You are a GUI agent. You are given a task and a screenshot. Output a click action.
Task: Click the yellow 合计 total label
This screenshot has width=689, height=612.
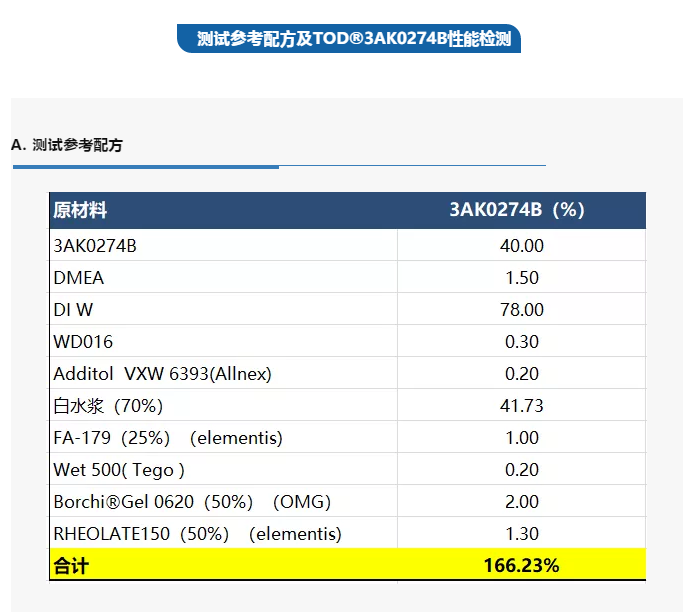[x=71, y=566]
